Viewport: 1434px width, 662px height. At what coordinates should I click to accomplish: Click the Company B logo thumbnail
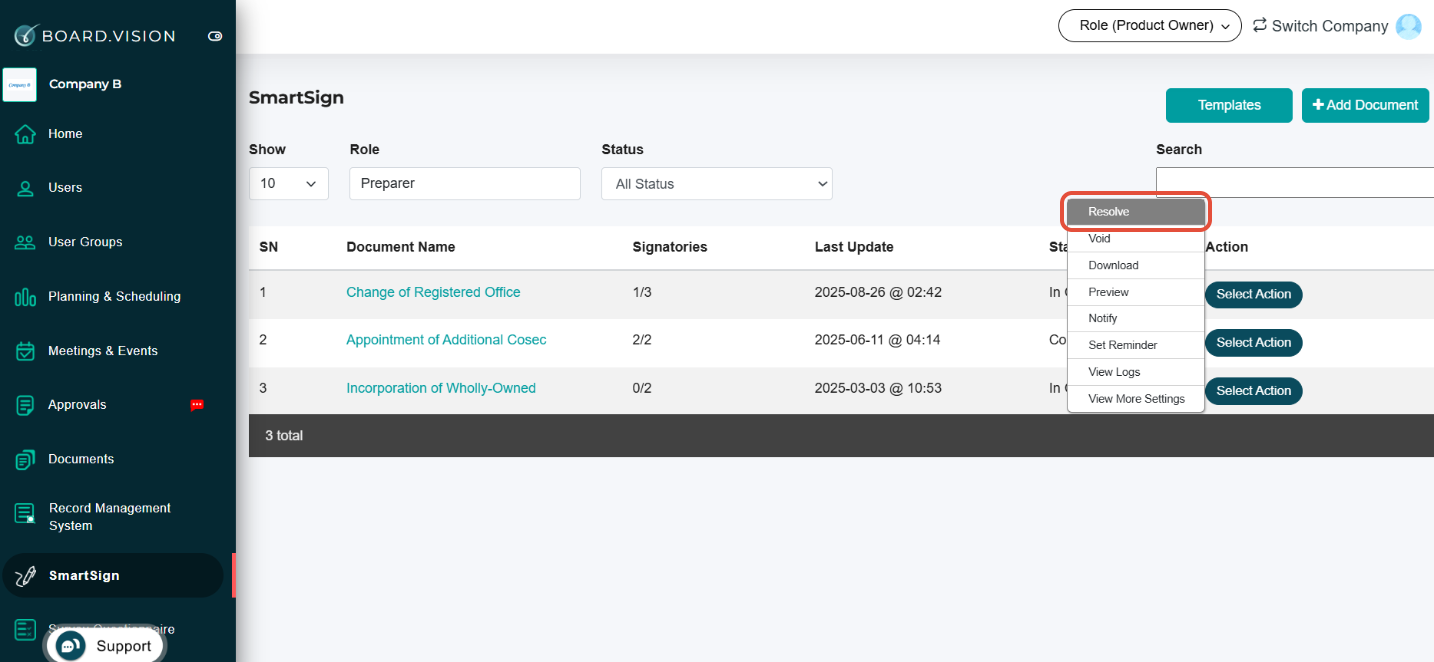[x=20, y=85]
